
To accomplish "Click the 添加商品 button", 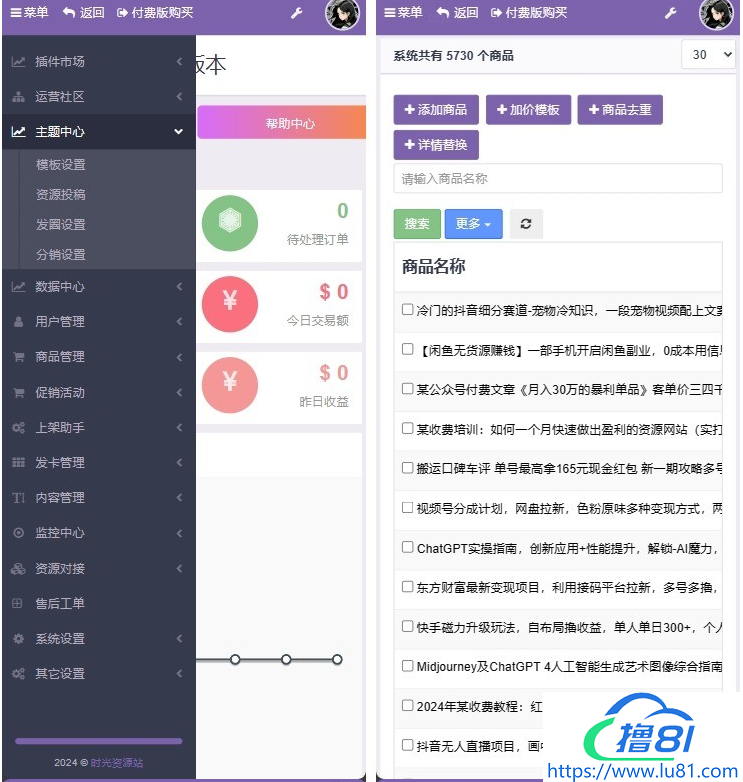I will [436, 110].
